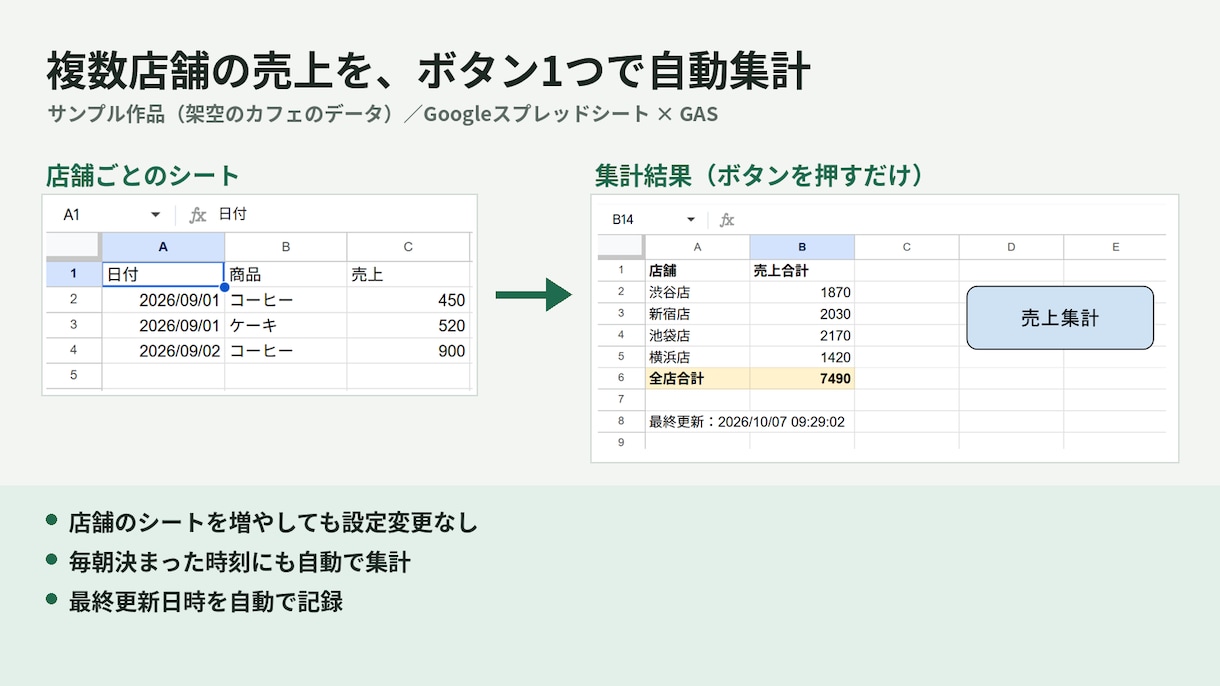
Task: Select name box showing A1
Action: 72,215
